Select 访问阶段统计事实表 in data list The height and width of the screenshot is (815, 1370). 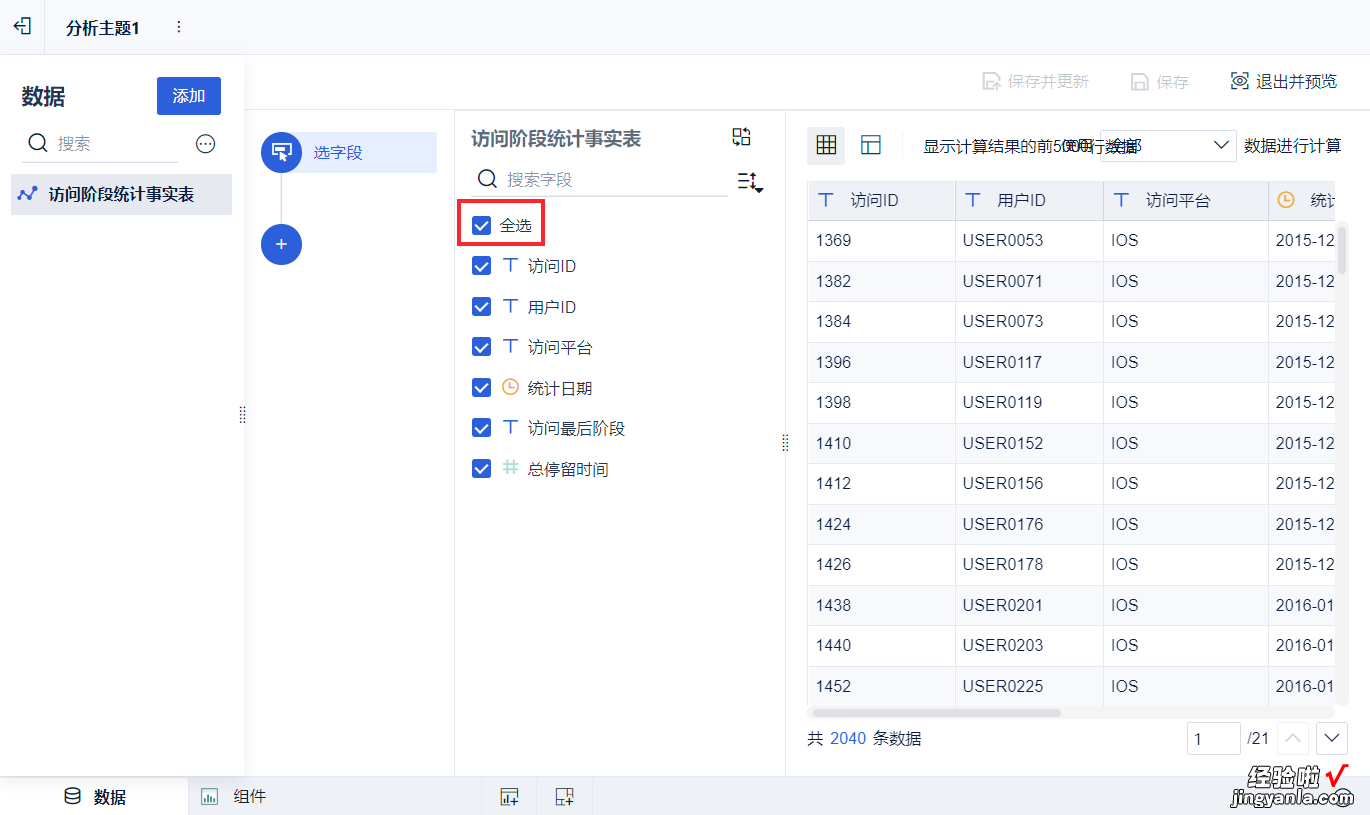point(121,194)
